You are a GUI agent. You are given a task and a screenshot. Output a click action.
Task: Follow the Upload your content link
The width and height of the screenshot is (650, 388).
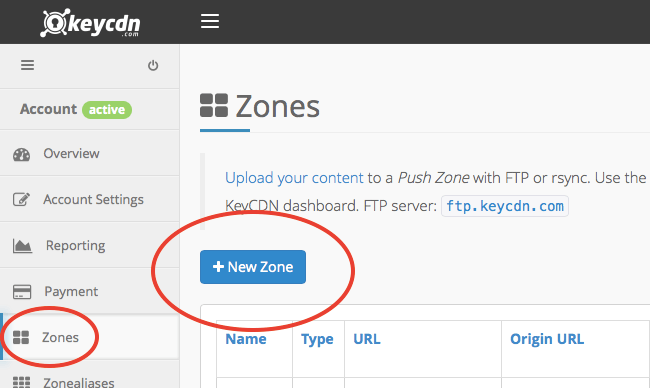coord(294,178)
